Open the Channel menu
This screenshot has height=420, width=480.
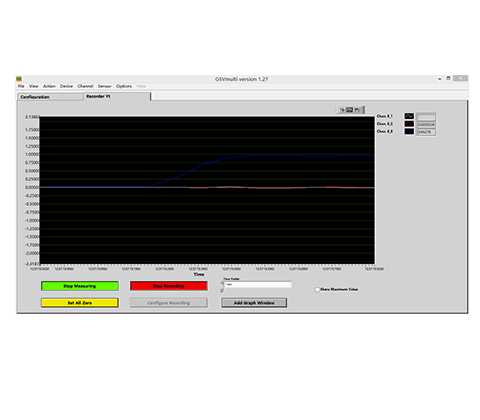pyautogui.click(x=85, y=86)
